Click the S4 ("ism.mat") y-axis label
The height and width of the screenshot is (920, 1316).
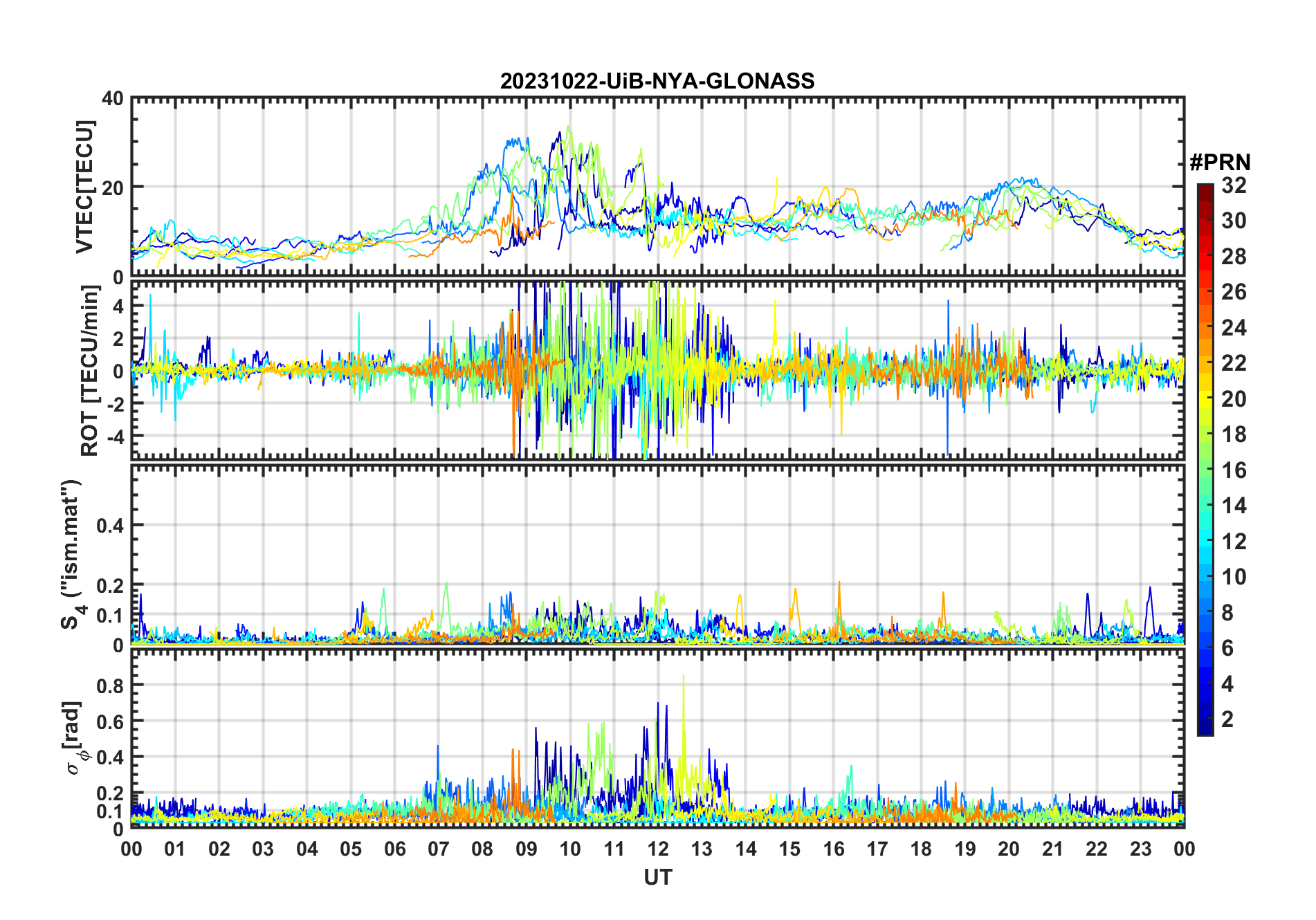71,554
